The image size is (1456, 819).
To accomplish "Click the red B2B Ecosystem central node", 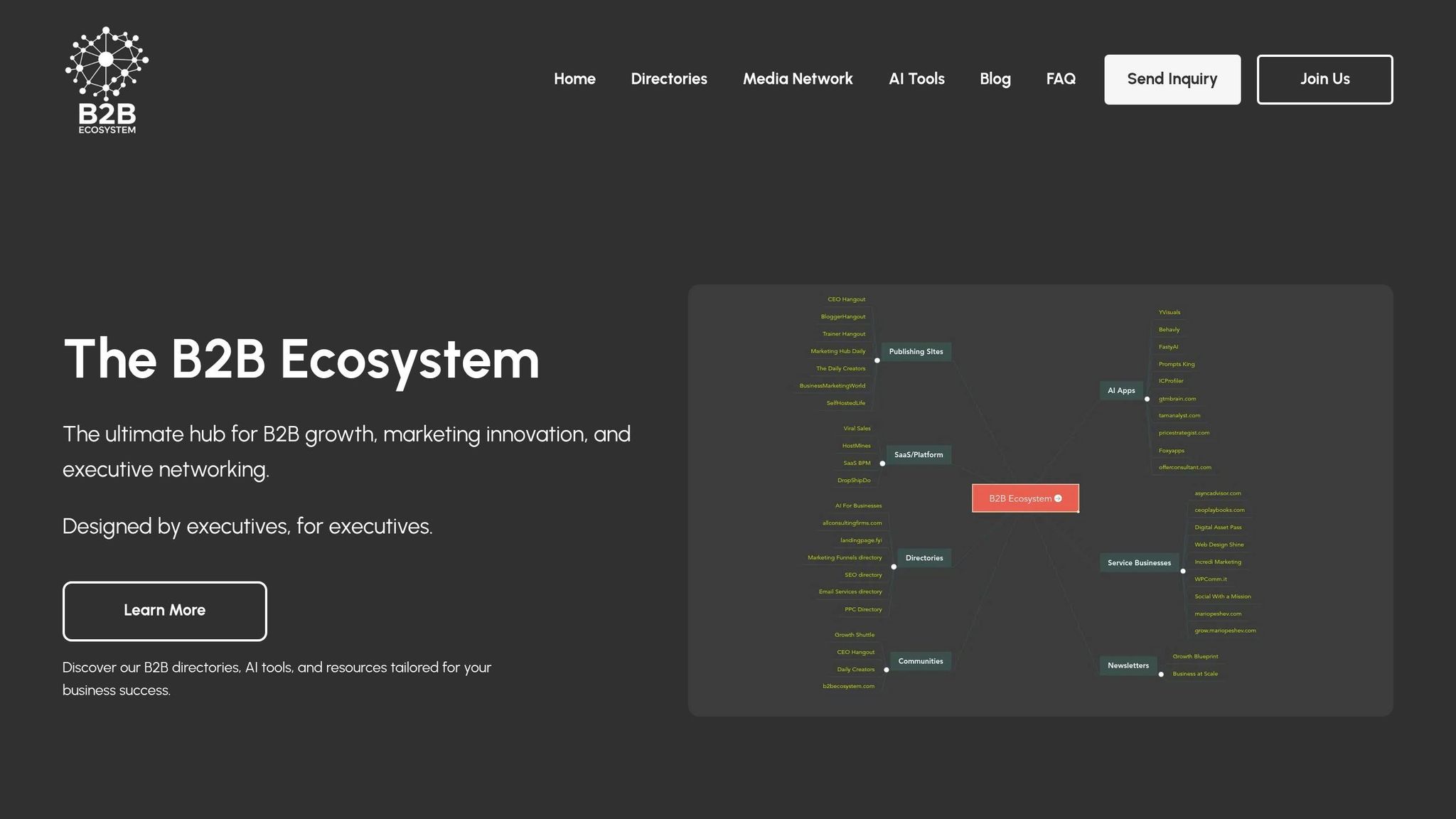I will (x=1025, y=498).
